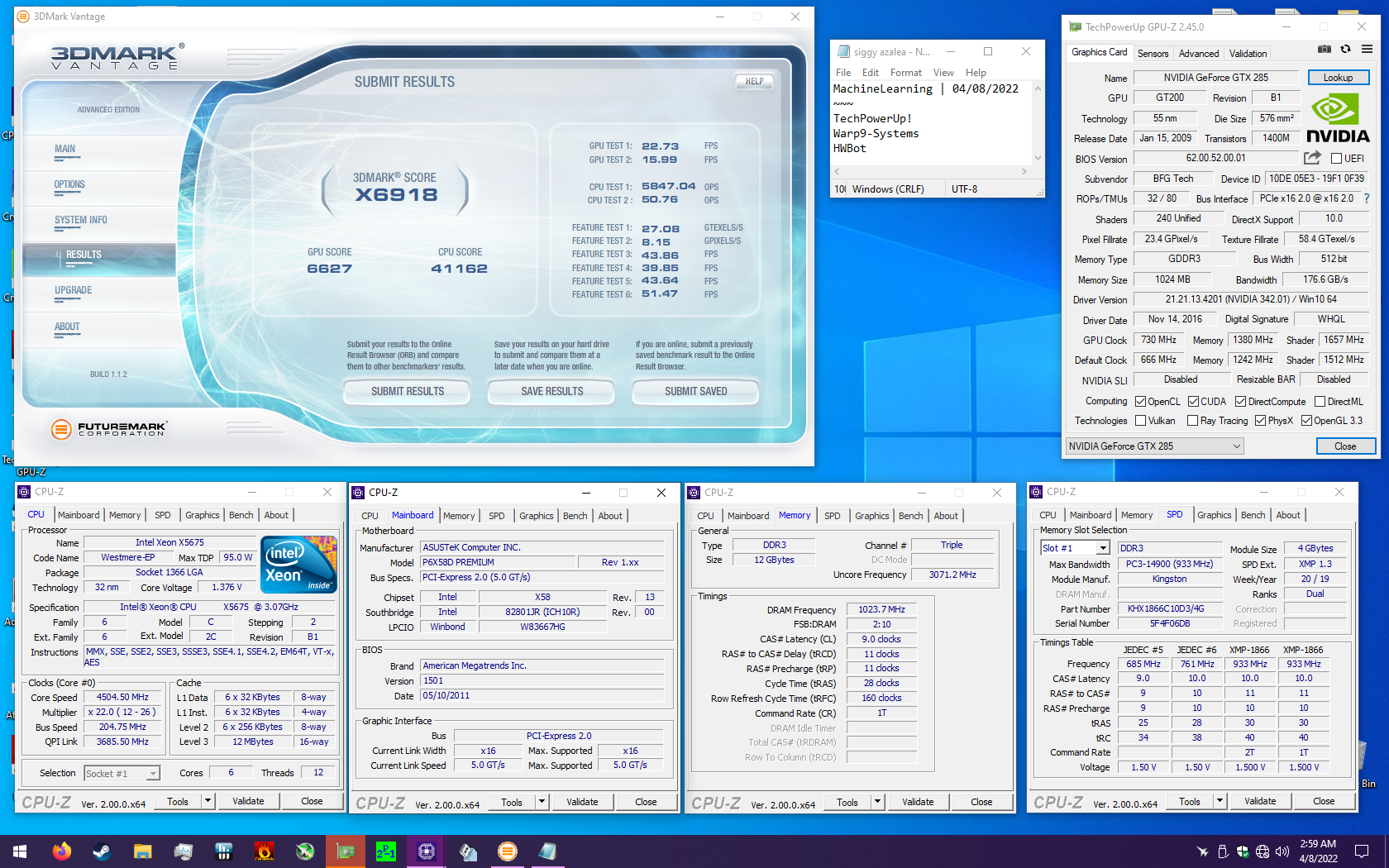1389x868 pixels.
Task: Click the Notepad taskbar icon
Action: [x=548, y=851]
